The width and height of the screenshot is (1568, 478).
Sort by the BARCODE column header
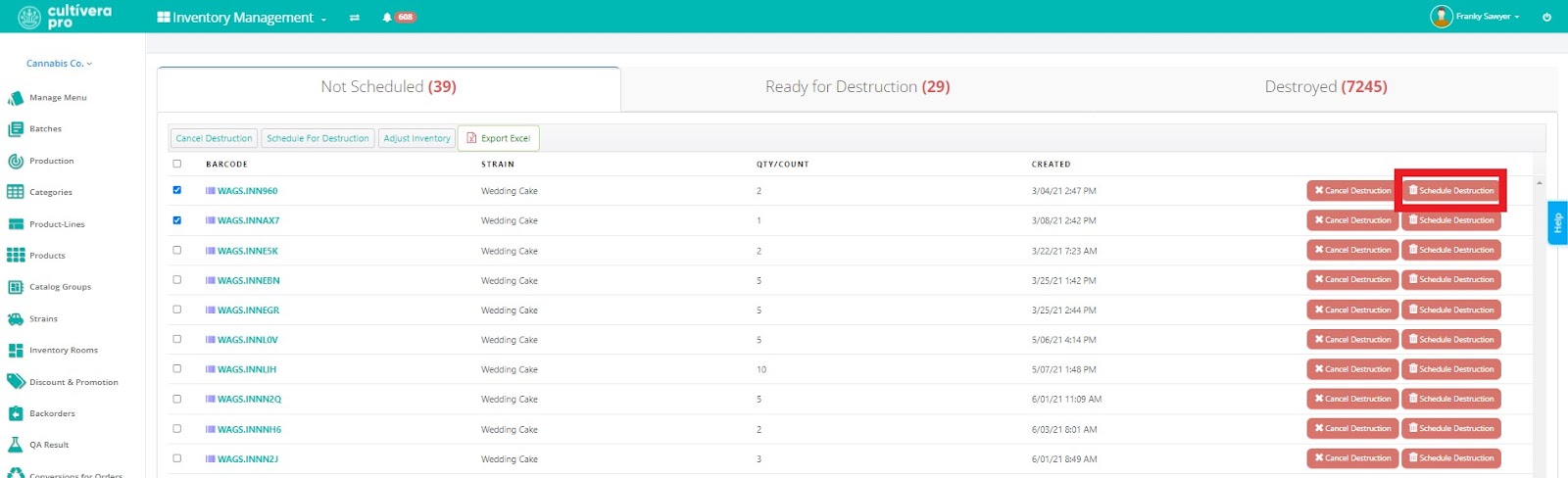[226, 165]
